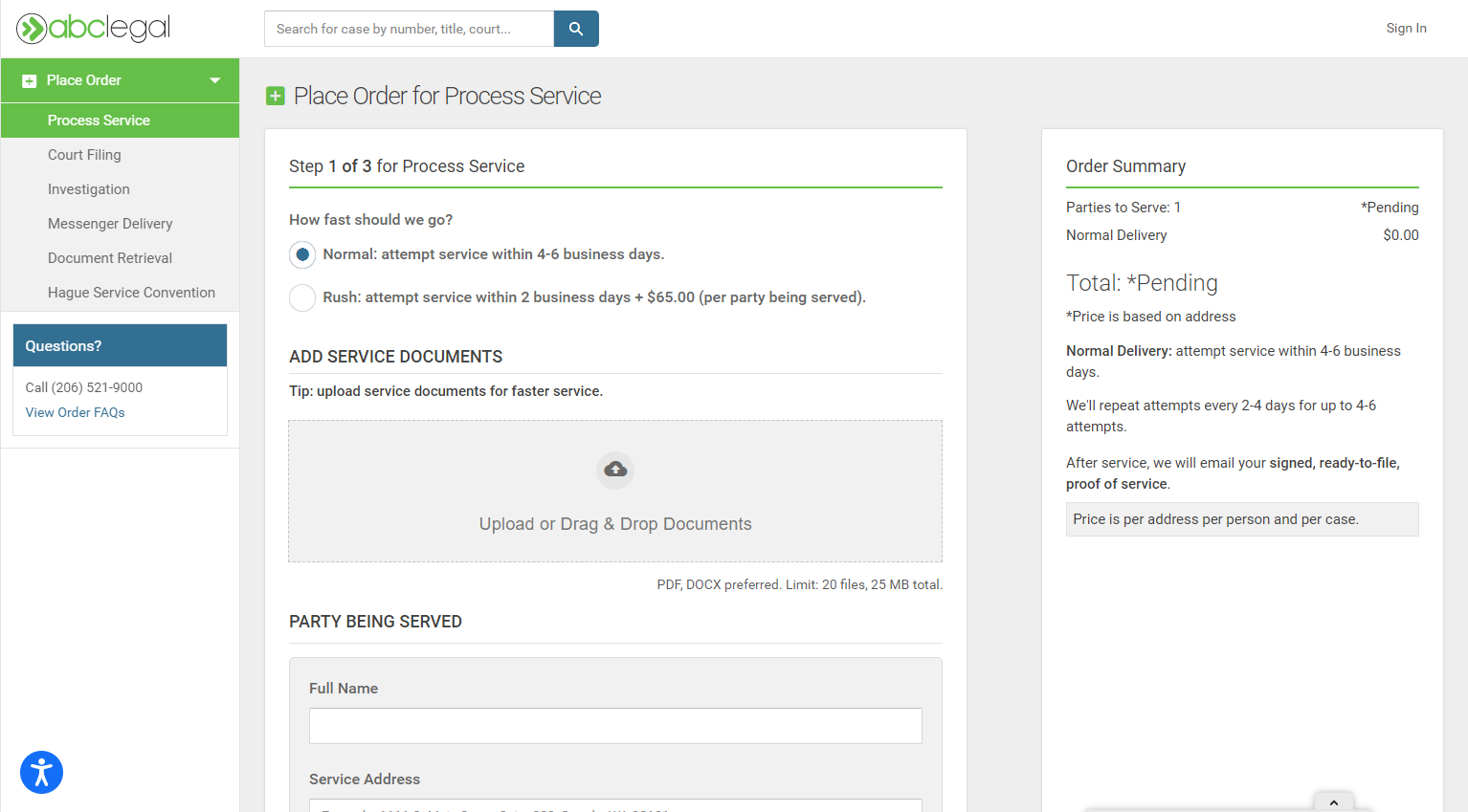Open Document Retrieval option

110,258
